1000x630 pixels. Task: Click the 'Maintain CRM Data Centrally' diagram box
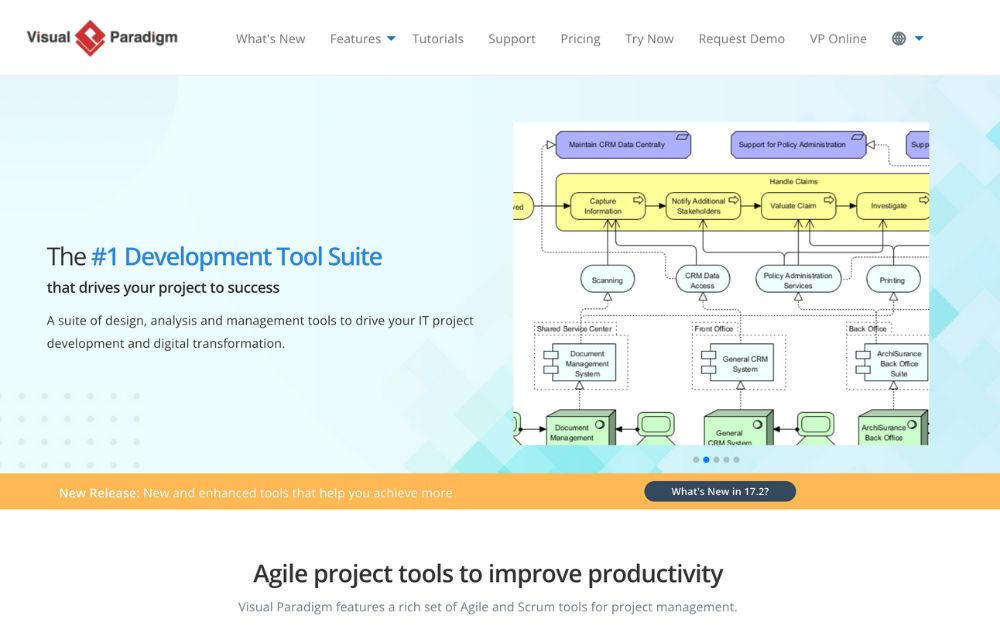point(623,145)
